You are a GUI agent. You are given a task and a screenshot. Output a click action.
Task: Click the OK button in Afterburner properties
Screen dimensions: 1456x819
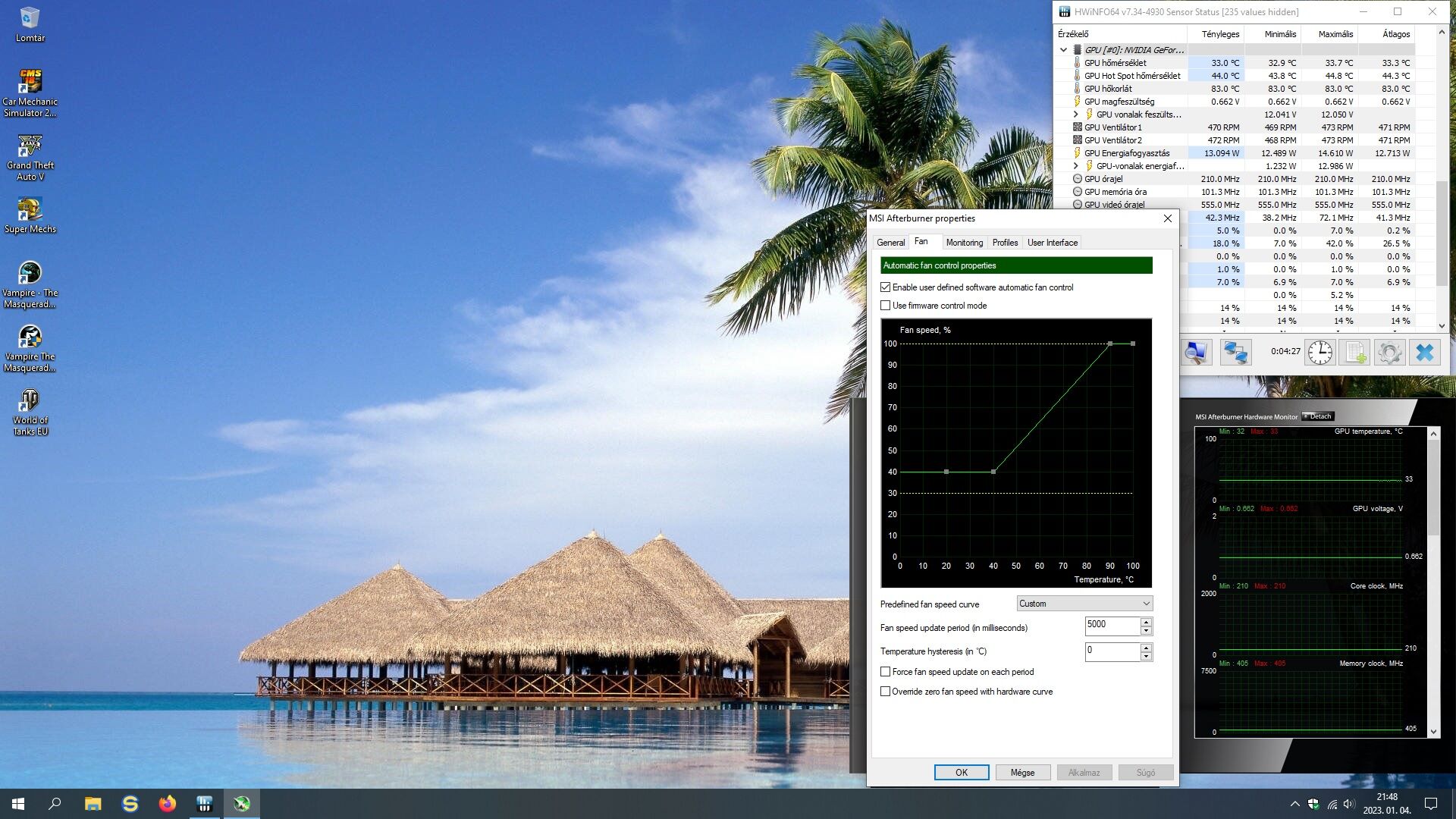point(962,773)
